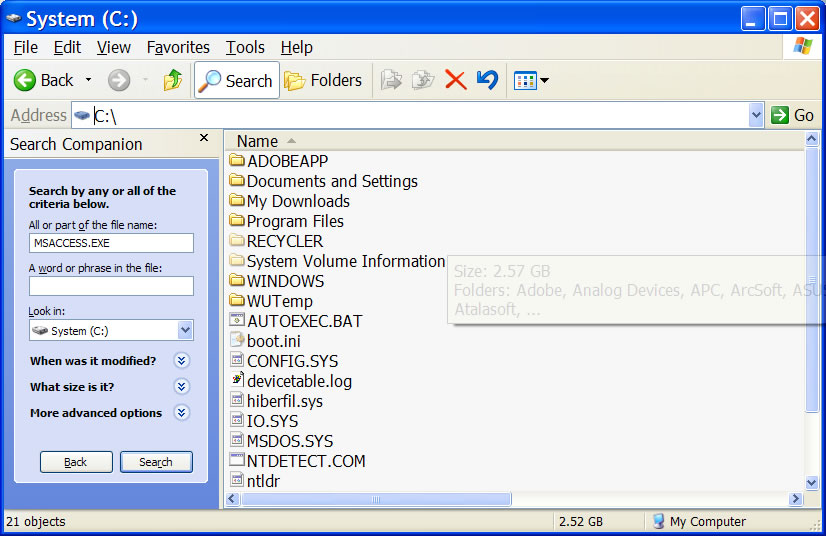Expand When was it modified options
The height and width of the screenshot is (536, 826).
tap(181, 360)
